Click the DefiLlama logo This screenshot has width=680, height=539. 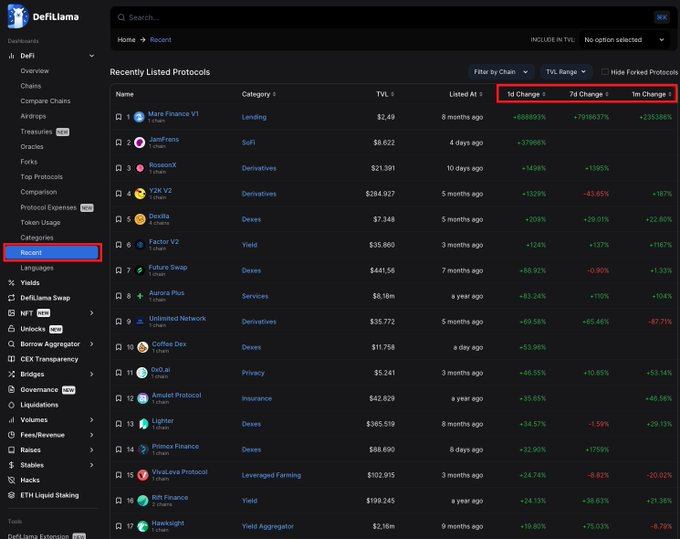43,16
